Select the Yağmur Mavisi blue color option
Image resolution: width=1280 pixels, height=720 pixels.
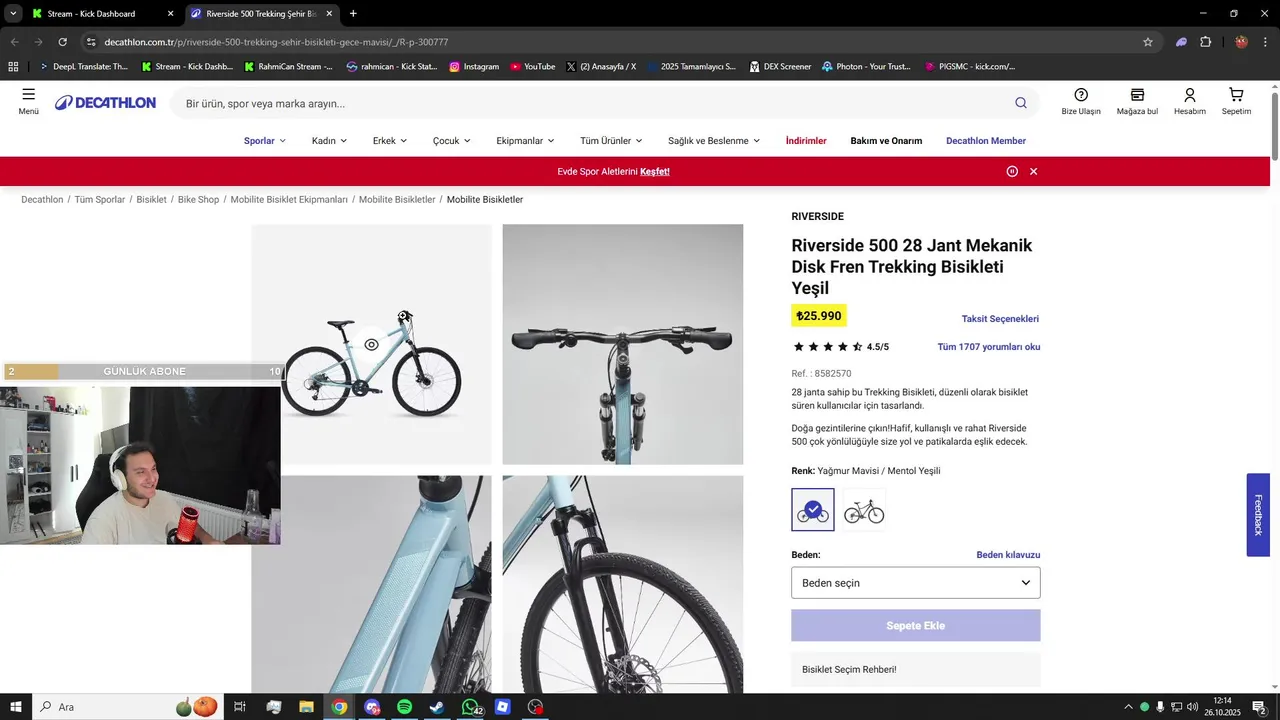point(813,509)
